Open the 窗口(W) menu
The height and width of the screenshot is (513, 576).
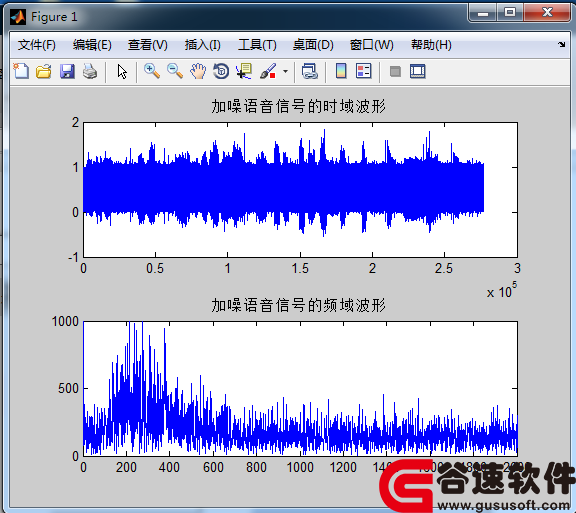pyautogui.click(x=371, y=45)
